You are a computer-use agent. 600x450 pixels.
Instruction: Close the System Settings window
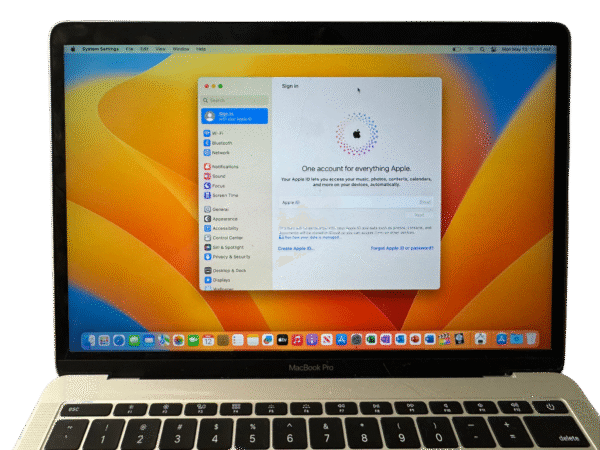pyautogui.click(x=207, y=86)
